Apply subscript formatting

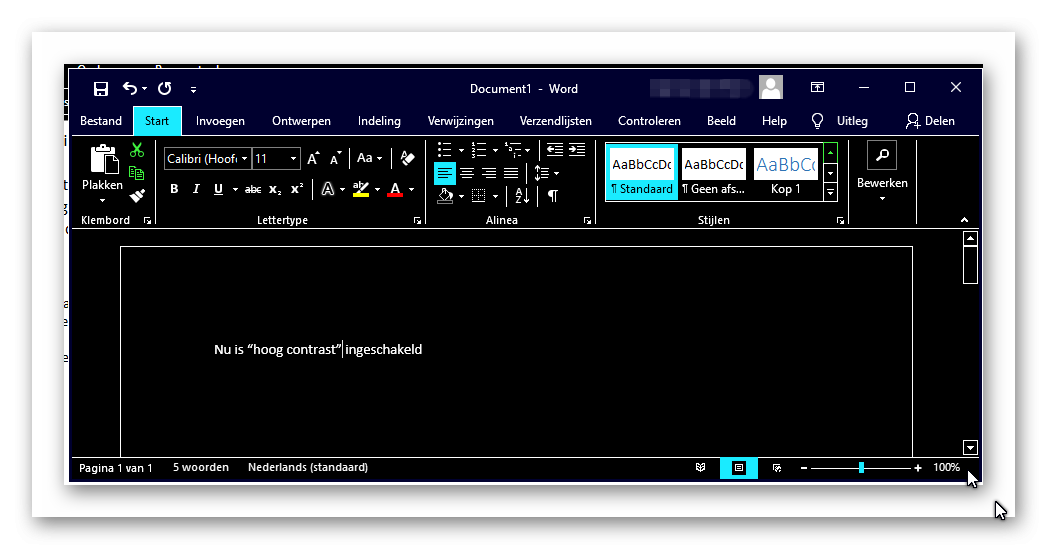pyautogui.click(x=275, y=190)
